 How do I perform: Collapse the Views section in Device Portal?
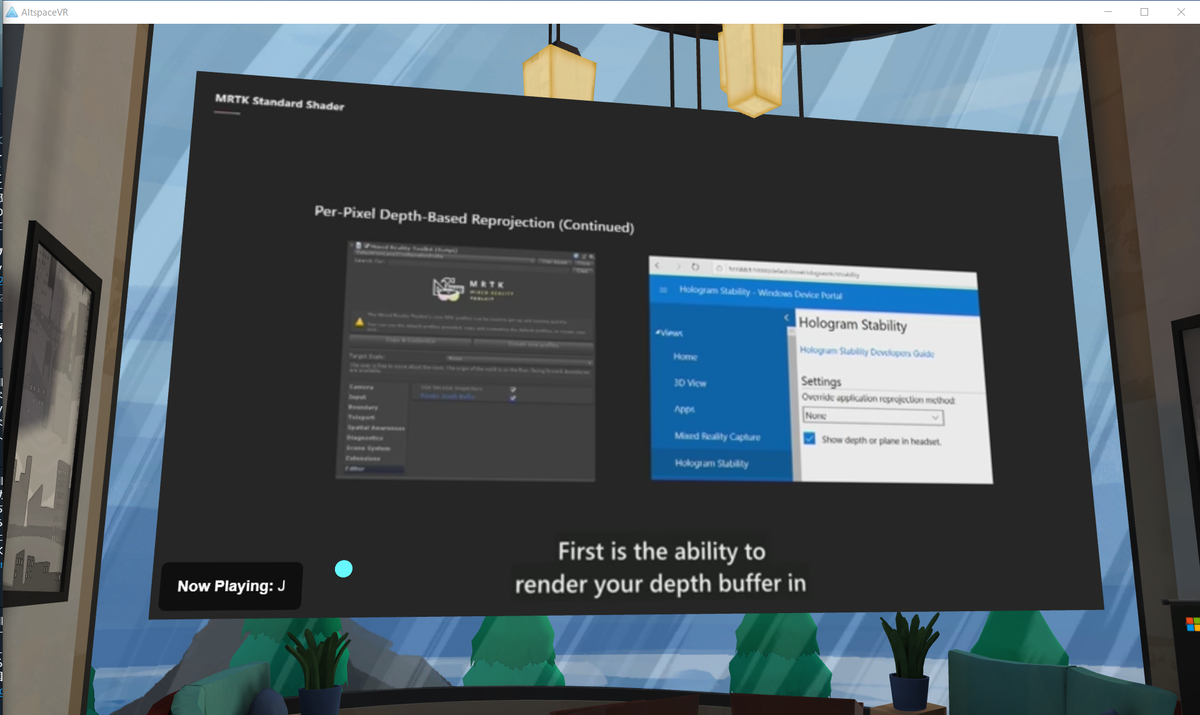(x=670, y=333)
